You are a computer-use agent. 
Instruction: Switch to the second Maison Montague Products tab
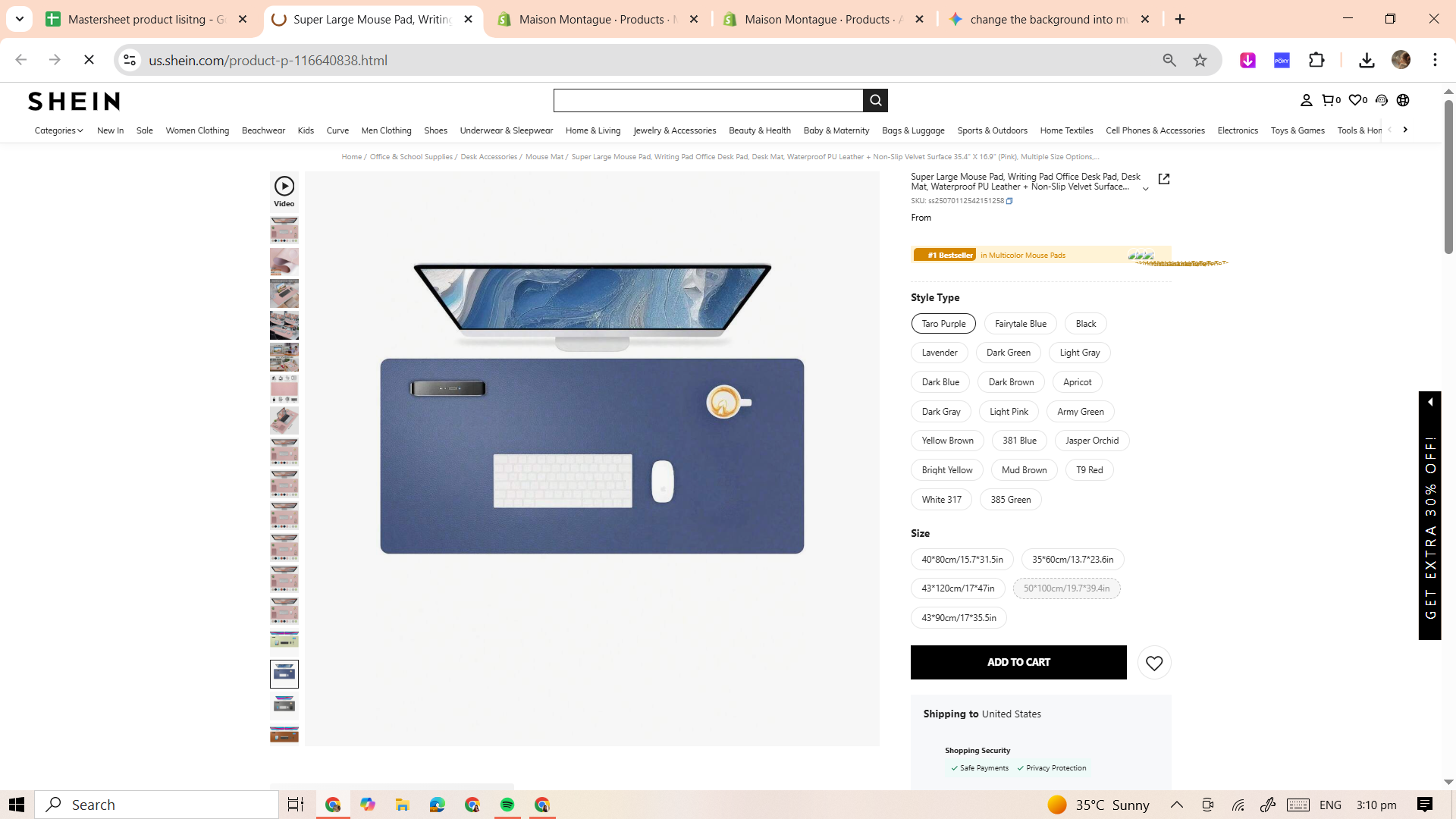click(824, 19)
